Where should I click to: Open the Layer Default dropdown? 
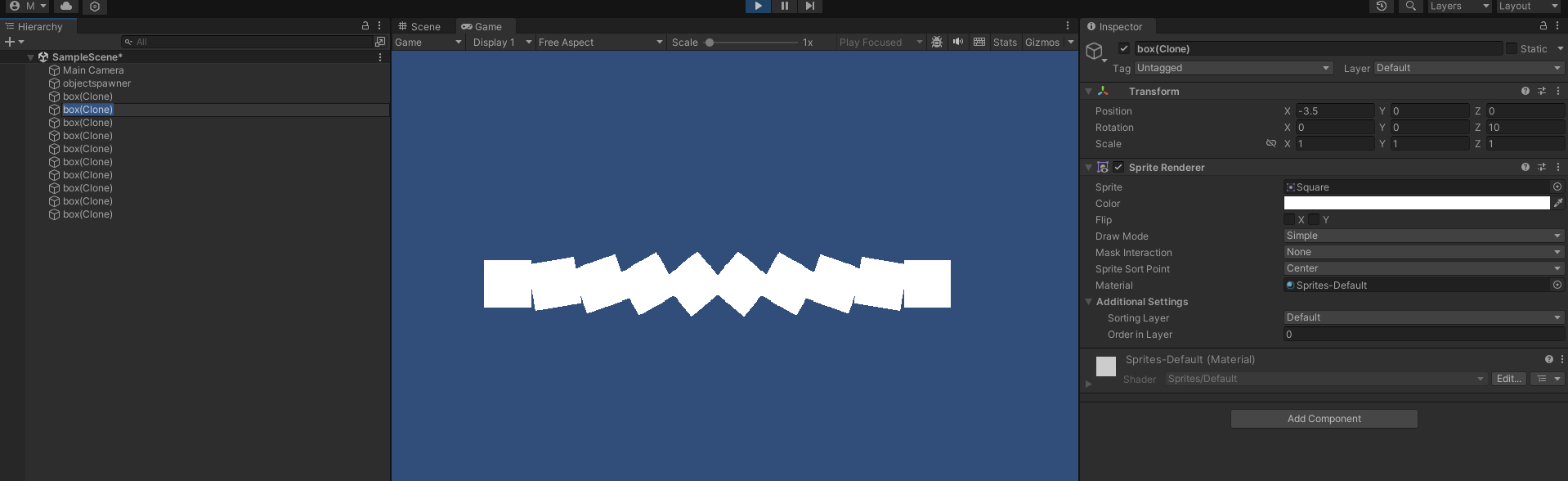(x=1469, y=68)
